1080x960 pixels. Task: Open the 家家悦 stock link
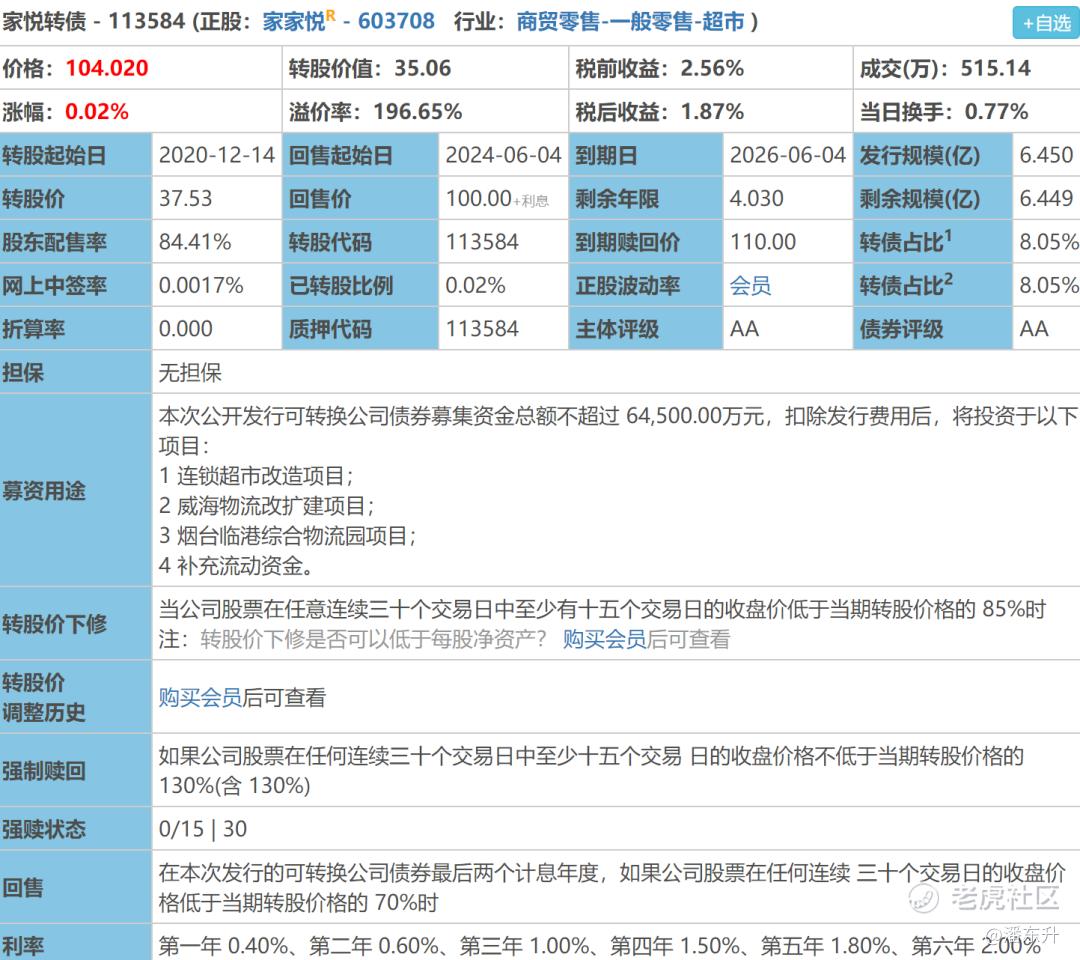pyautogui.click(x=294, y=21)
